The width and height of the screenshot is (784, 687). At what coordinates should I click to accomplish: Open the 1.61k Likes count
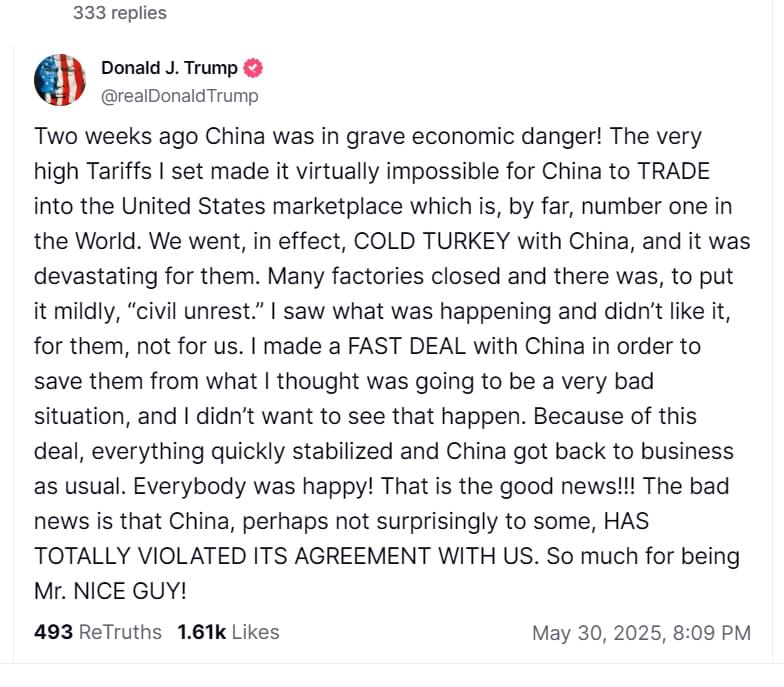pyautogui.click(x=228, y=632)
